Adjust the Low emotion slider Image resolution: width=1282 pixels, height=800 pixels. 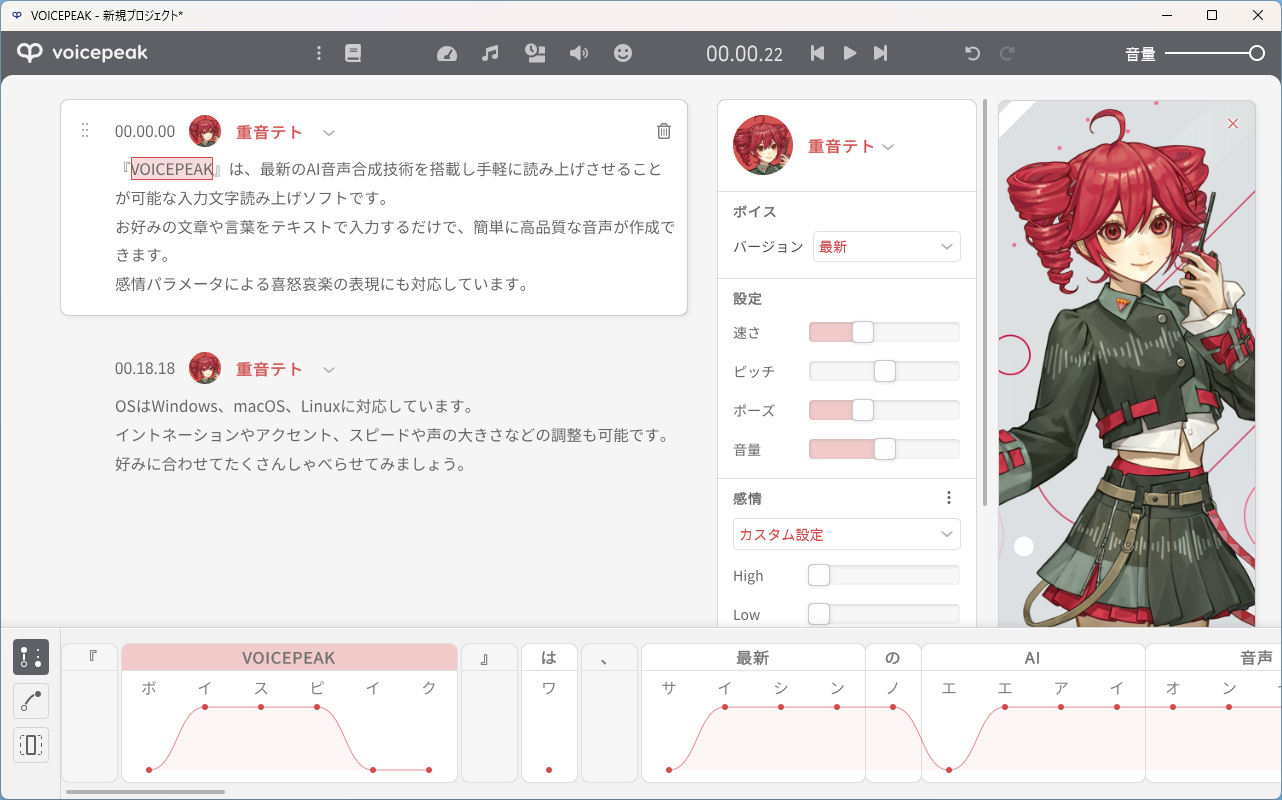(x=884, y=614)
